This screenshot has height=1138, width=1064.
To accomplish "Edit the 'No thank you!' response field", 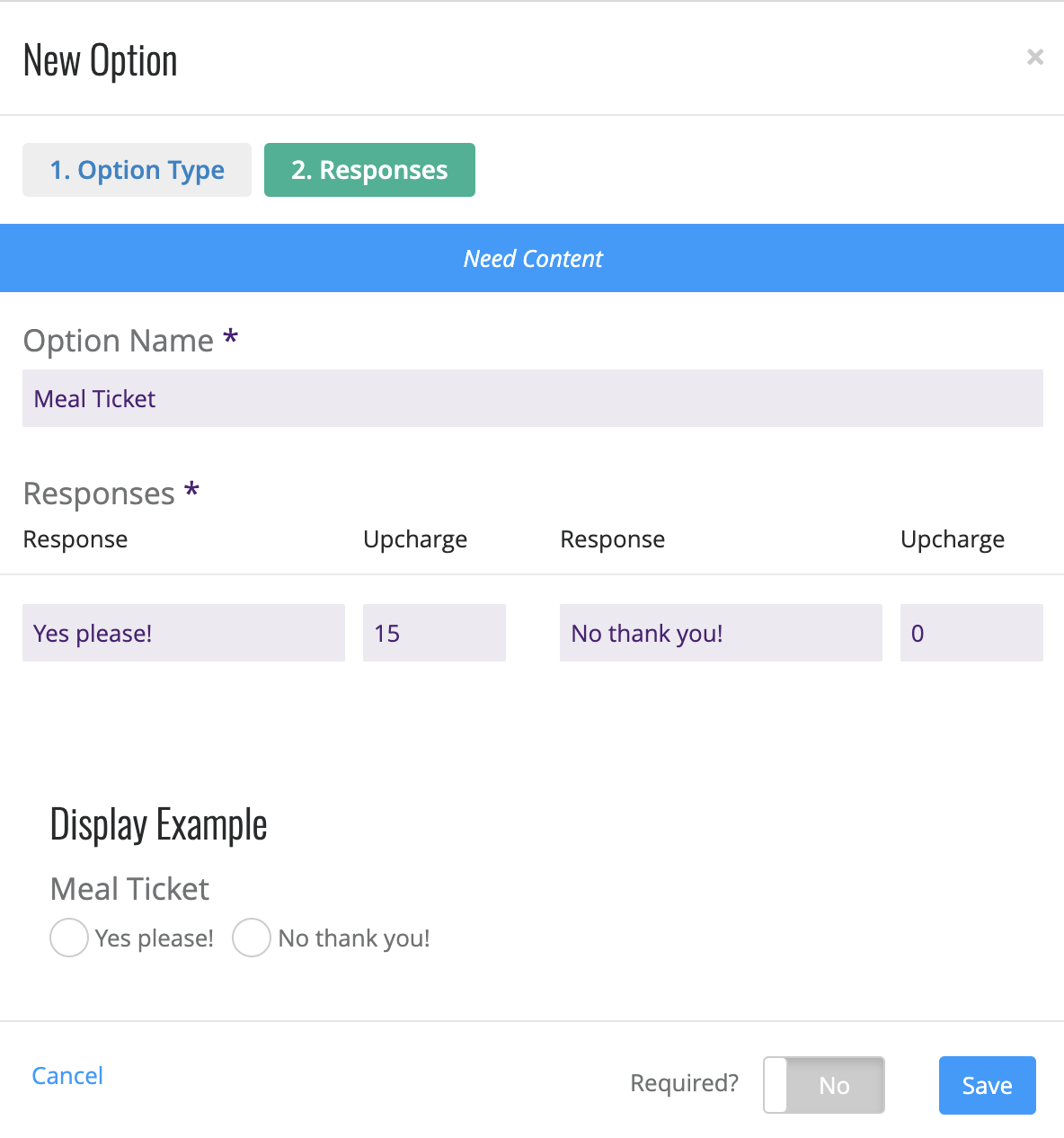I will click(x=721, y=633).
